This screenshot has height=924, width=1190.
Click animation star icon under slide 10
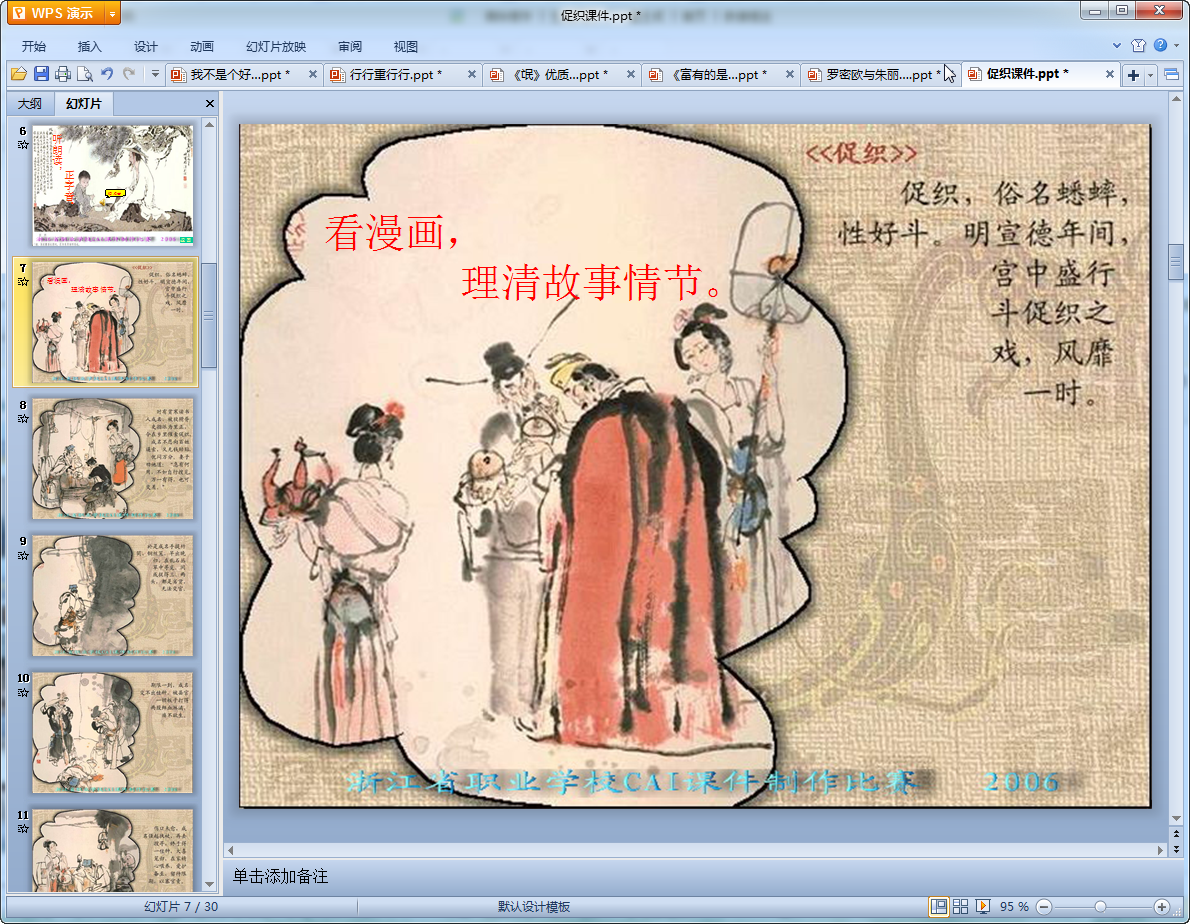tap(23, 693)
